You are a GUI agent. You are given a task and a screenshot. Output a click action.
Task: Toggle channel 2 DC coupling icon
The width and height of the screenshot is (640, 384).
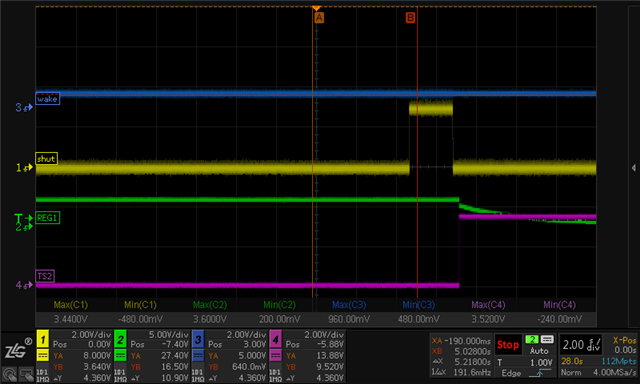tap(120, 355)
